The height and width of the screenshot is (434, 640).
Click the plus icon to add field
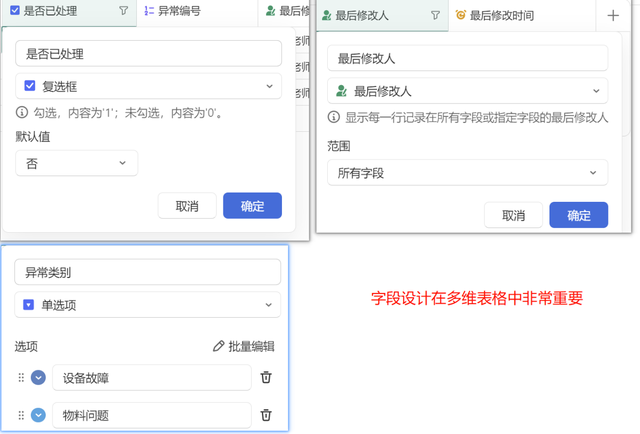[x=613, y=16]
